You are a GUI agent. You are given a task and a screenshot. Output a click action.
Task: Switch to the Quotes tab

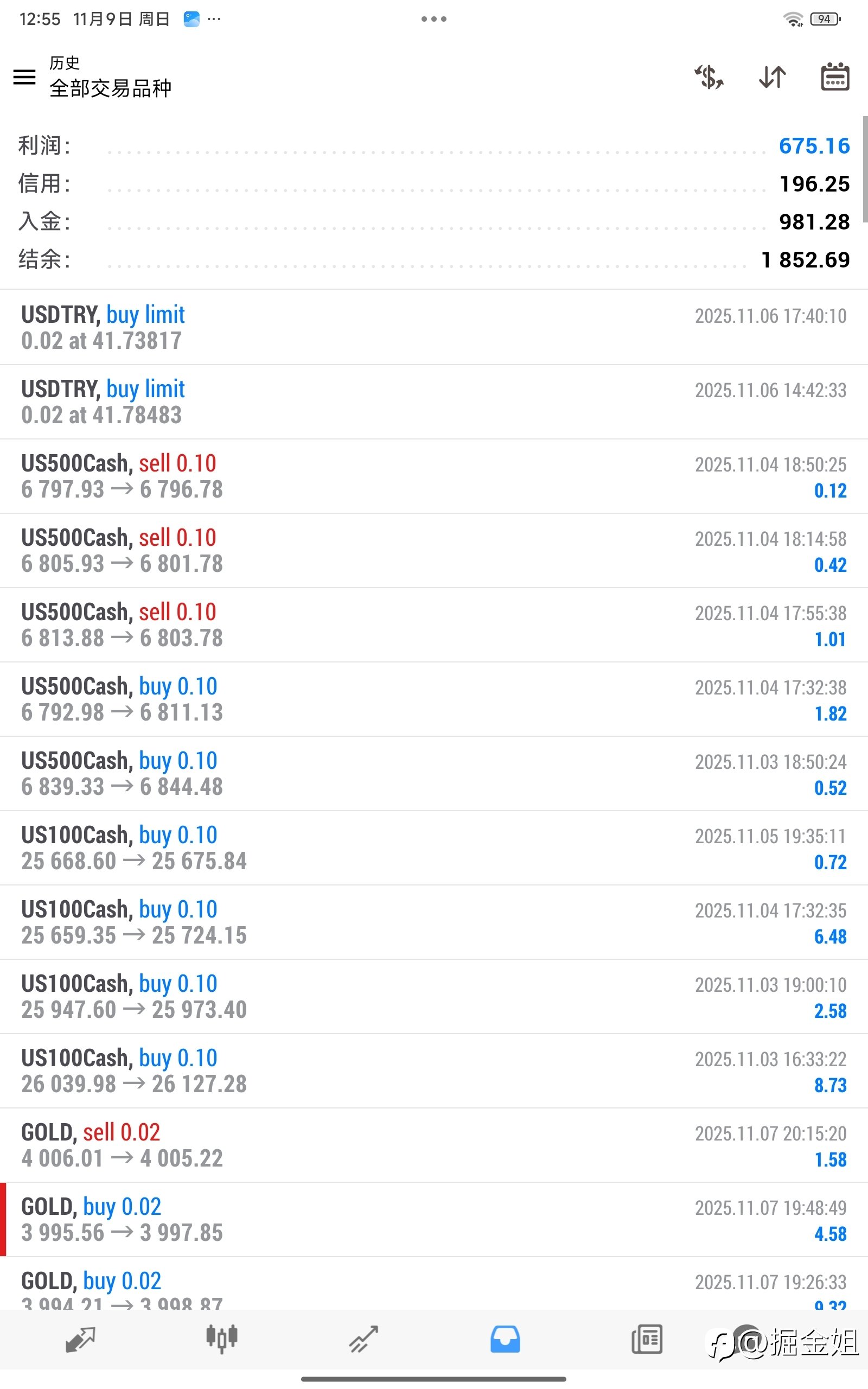click(x=80, y=1340)
